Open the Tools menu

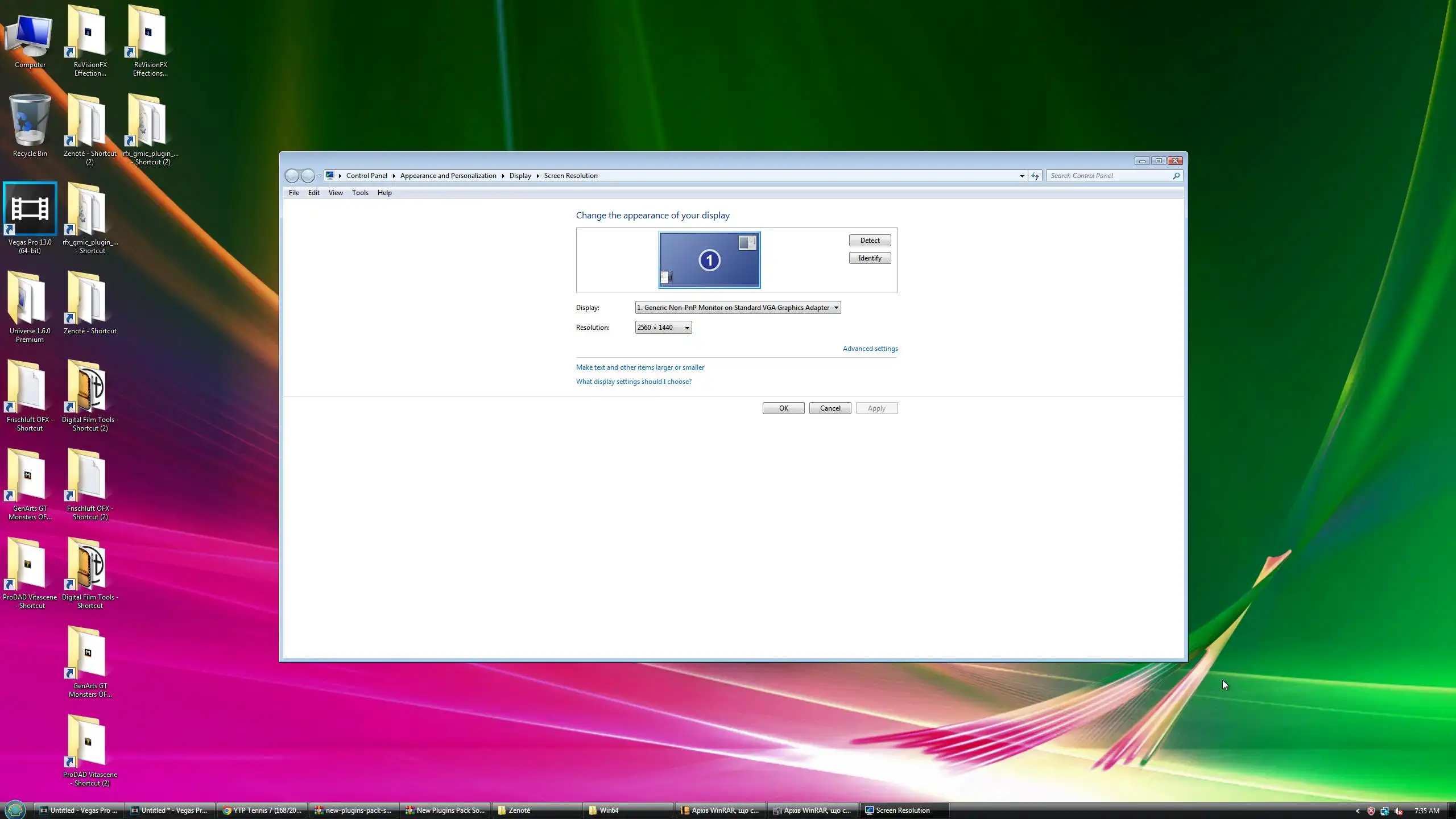(x=360, y=193)
